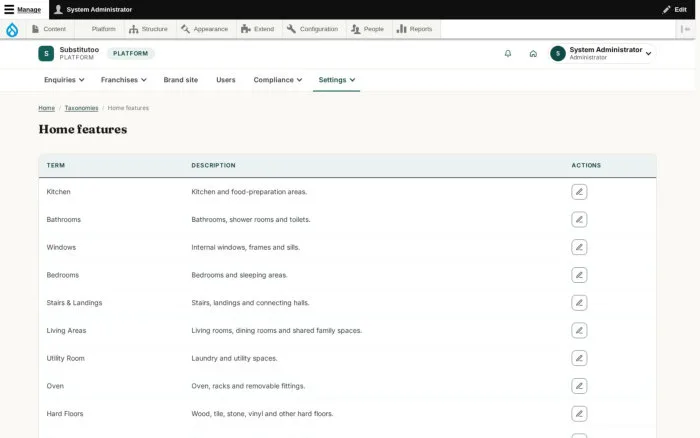Toggle the Manage hamburger menu
The image size is (700, 438).
point(23,9)
